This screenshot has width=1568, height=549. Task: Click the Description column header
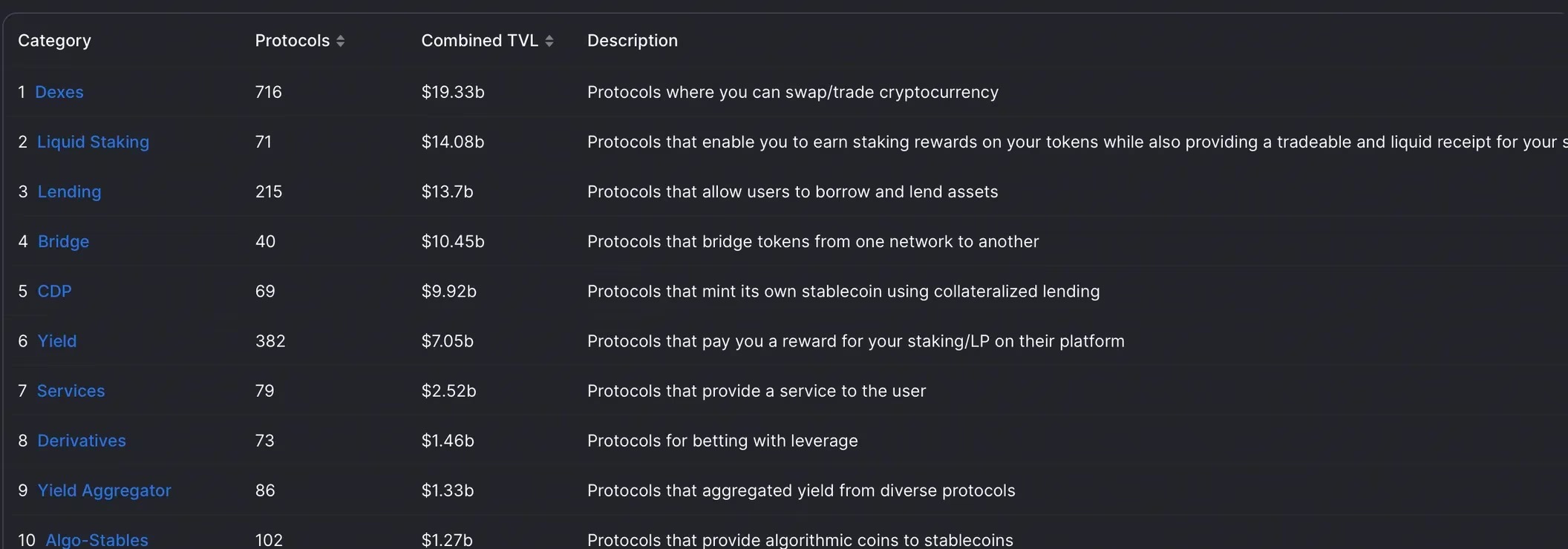click(x=633, y=41)
